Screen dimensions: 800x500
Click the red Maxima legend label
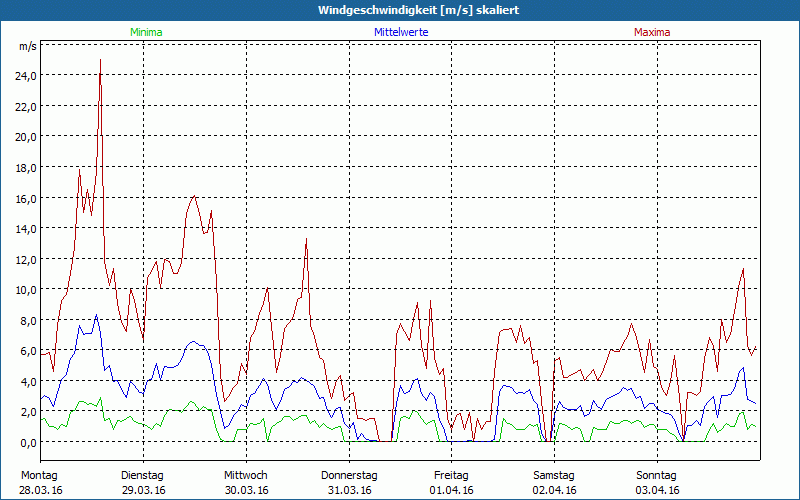[652, 32]
